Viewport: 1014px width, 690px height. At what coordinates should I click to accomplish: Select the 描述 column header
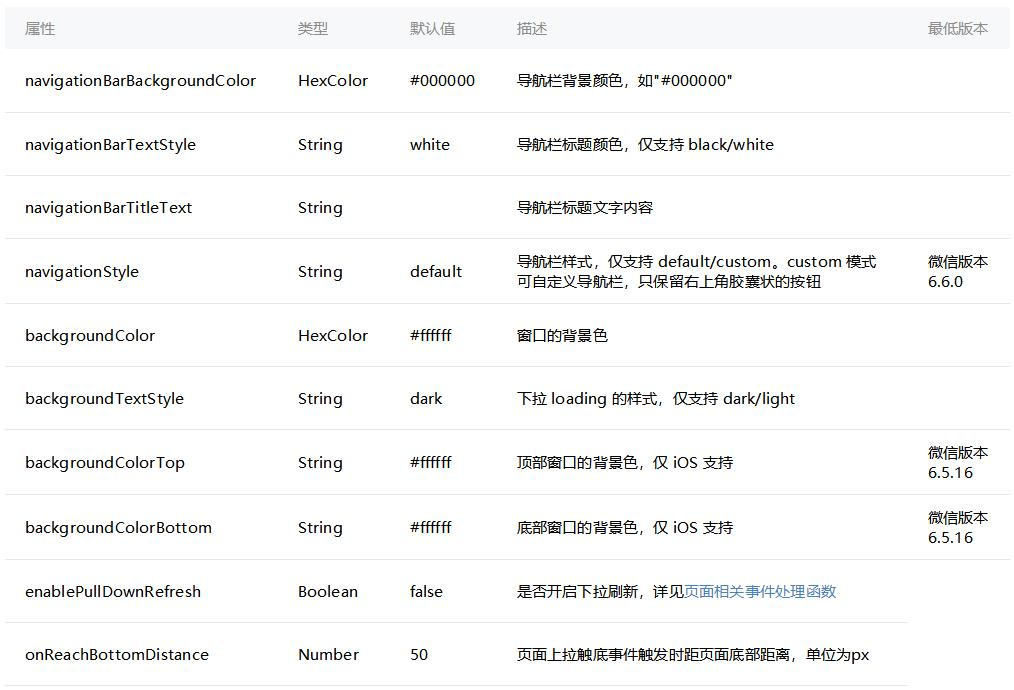[x=532, y=28]
